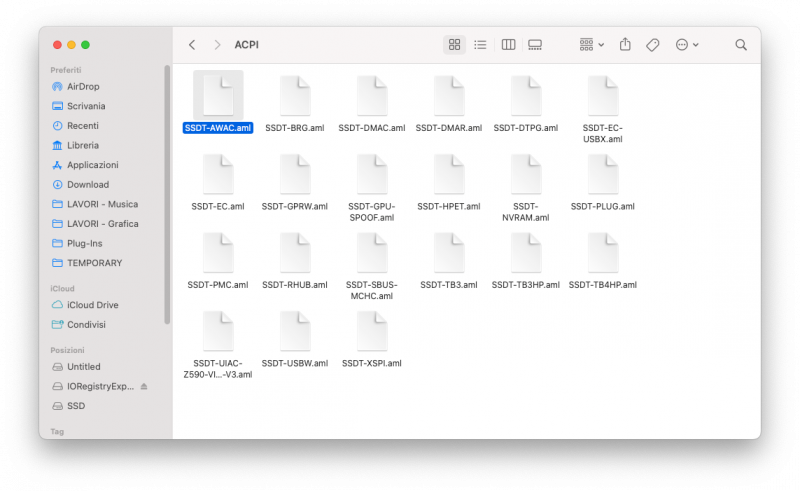Click the SSDT-RHUB.aml file name

coord(295,285)
